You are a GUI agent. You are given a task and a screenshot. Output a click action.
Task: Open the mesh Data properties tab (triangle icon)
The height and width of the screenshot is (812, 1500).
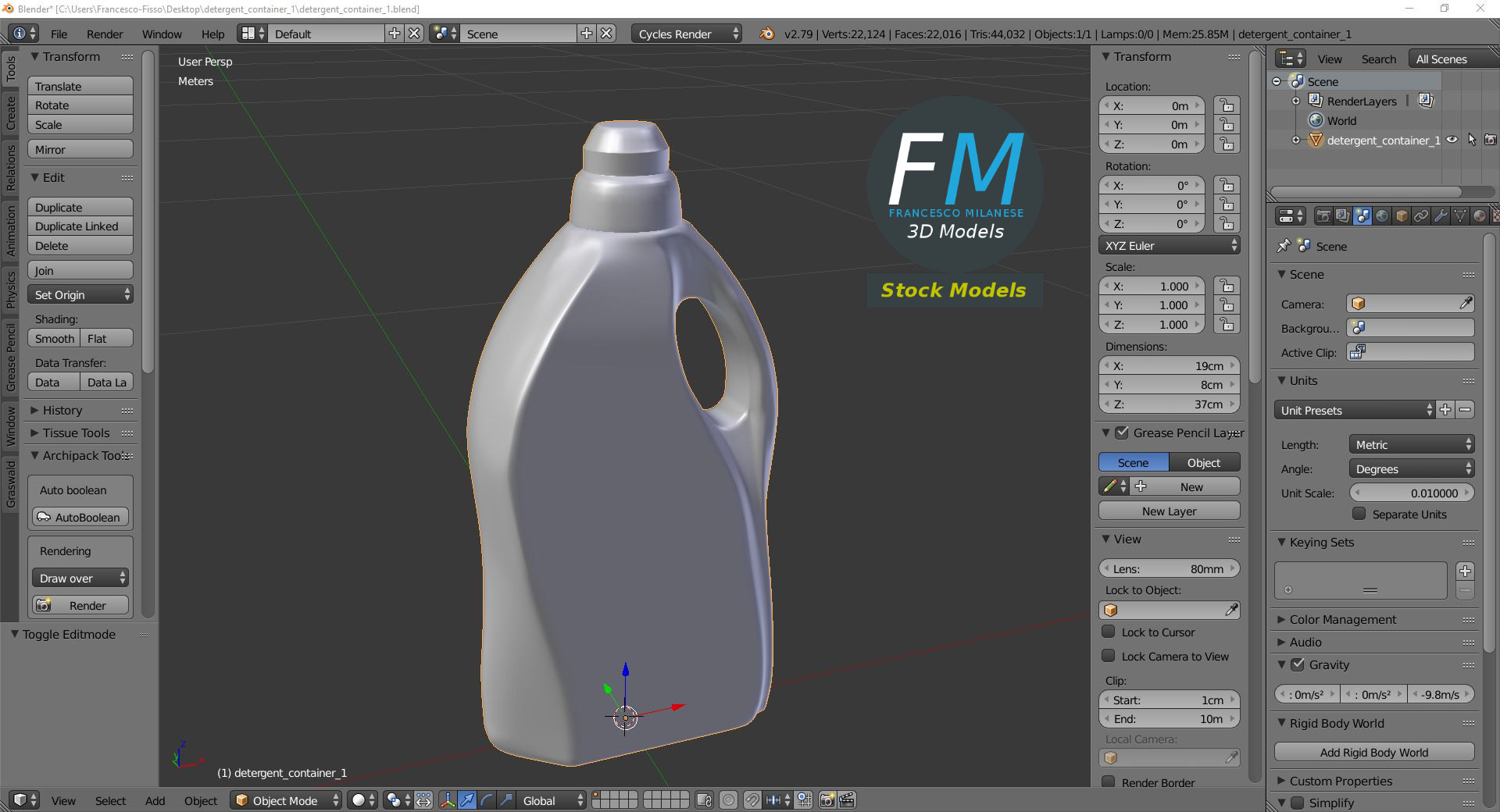point(1460,216)
